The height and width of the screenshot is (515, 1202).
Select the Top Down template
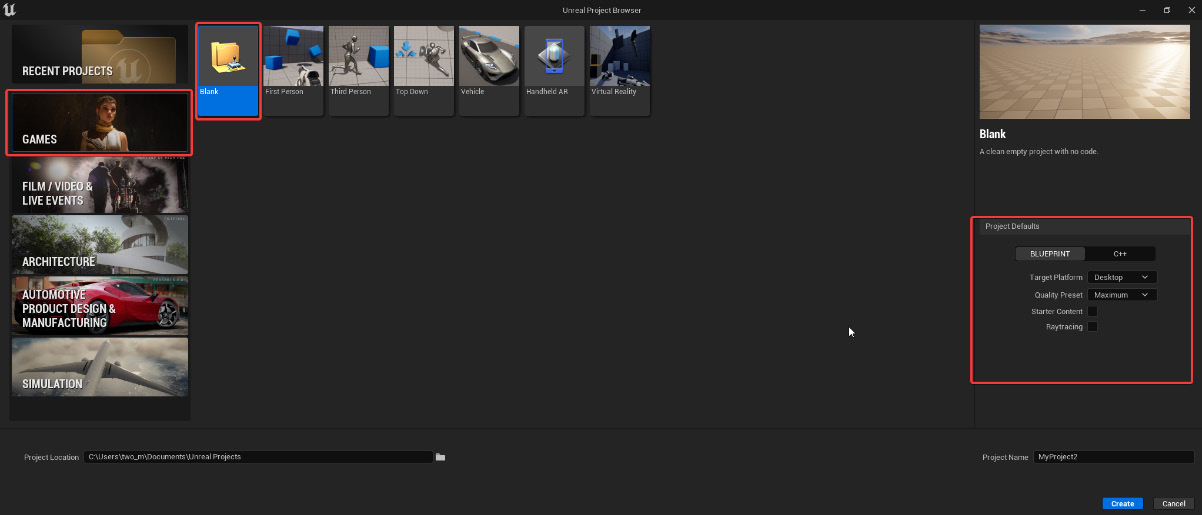[423, 71]
